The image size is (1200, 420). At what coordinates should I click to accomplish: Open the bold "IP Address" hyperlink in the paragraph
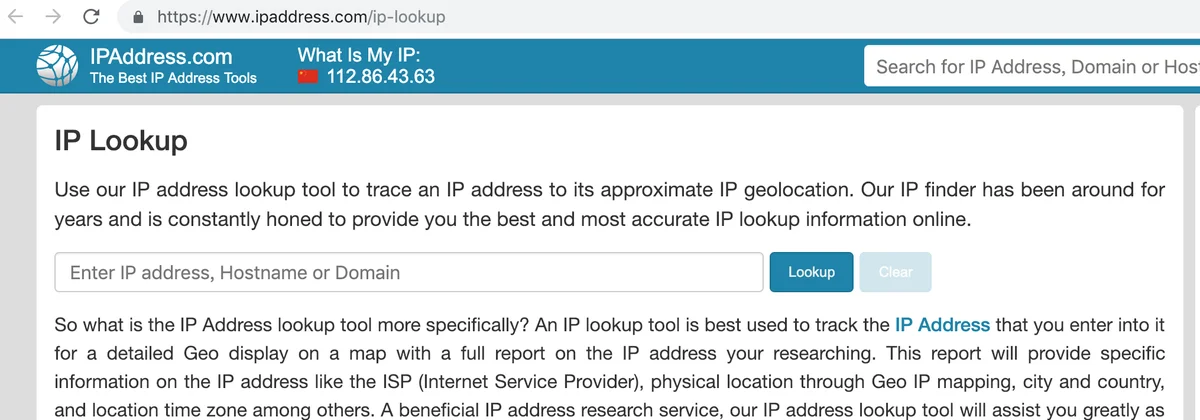(x=942, y=325)
